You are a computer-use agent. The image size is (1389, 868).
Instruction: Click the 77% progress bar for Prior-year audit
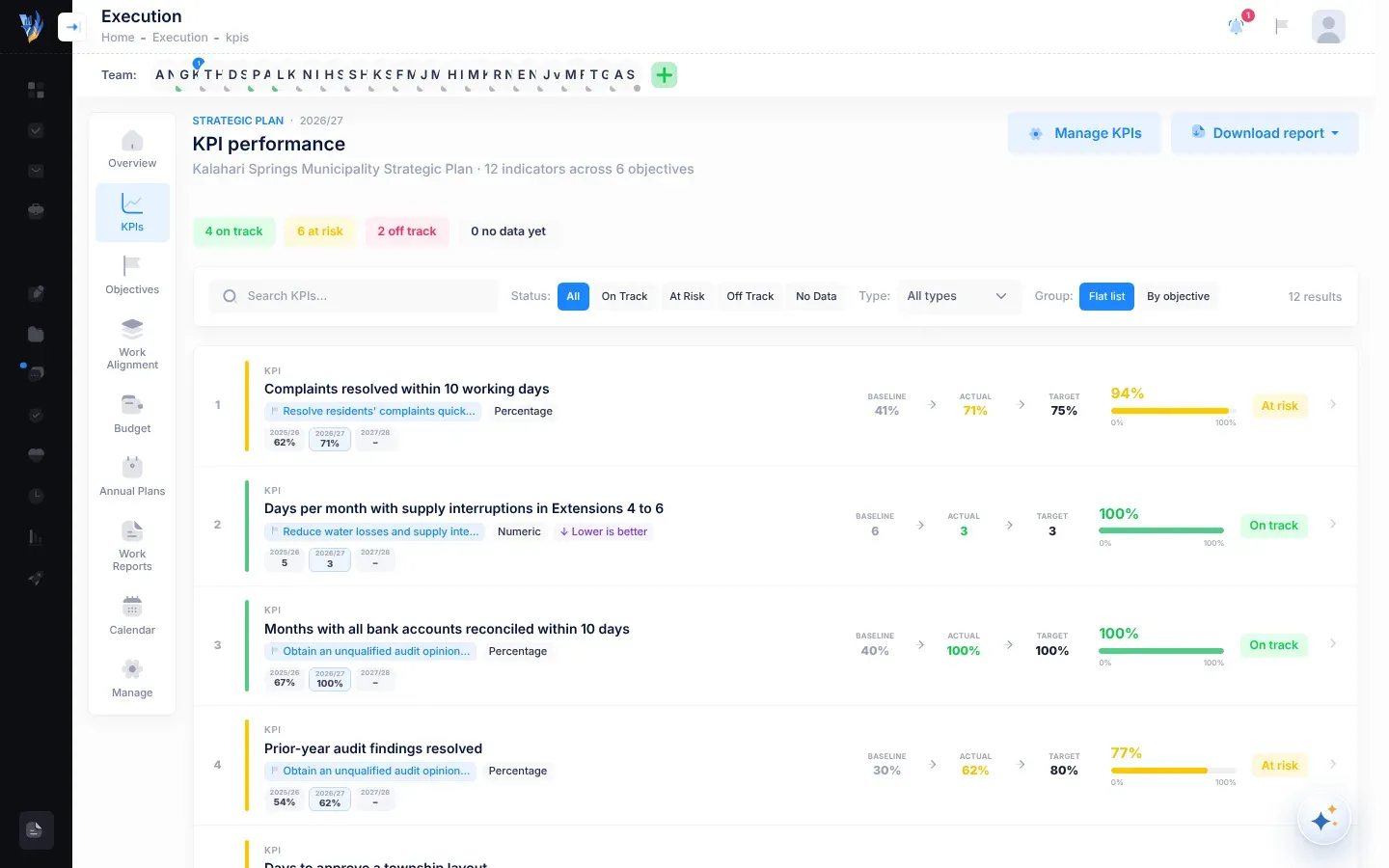1173,771
